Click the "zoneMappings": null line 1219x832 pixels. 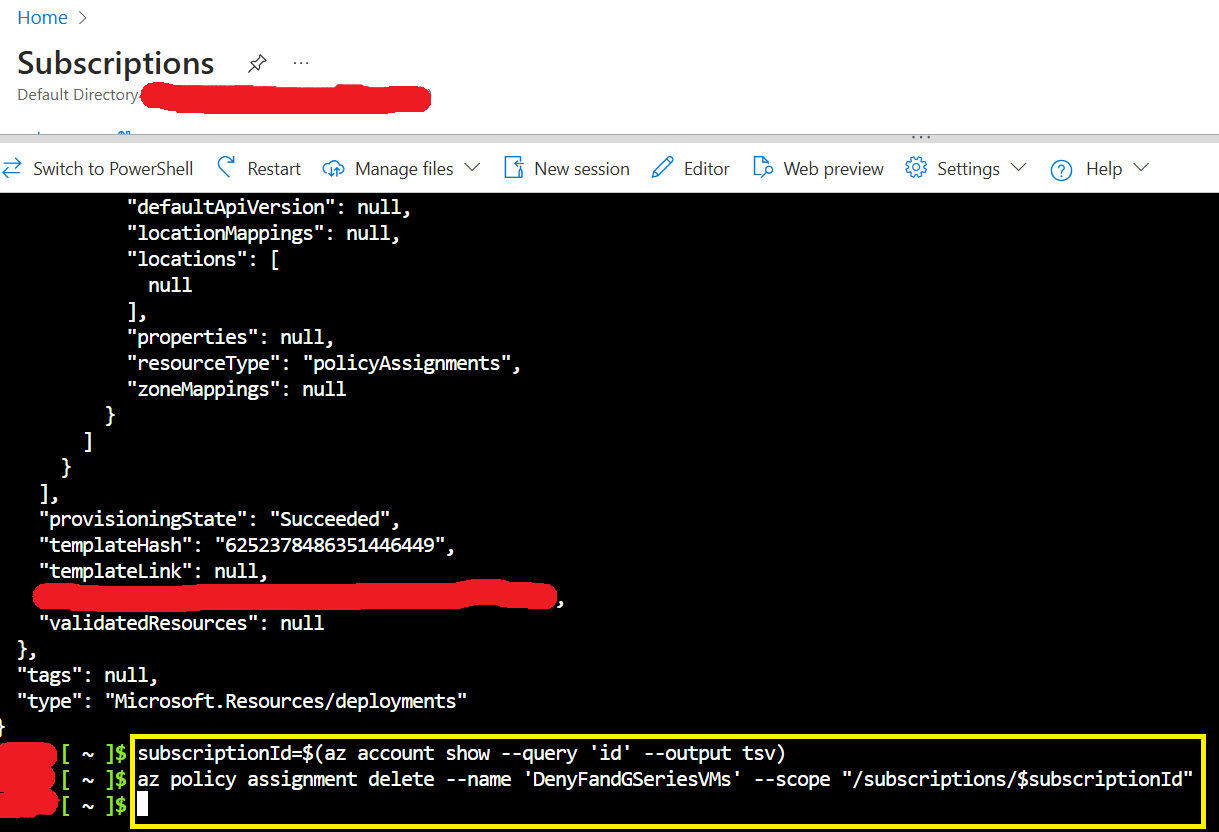236,389
